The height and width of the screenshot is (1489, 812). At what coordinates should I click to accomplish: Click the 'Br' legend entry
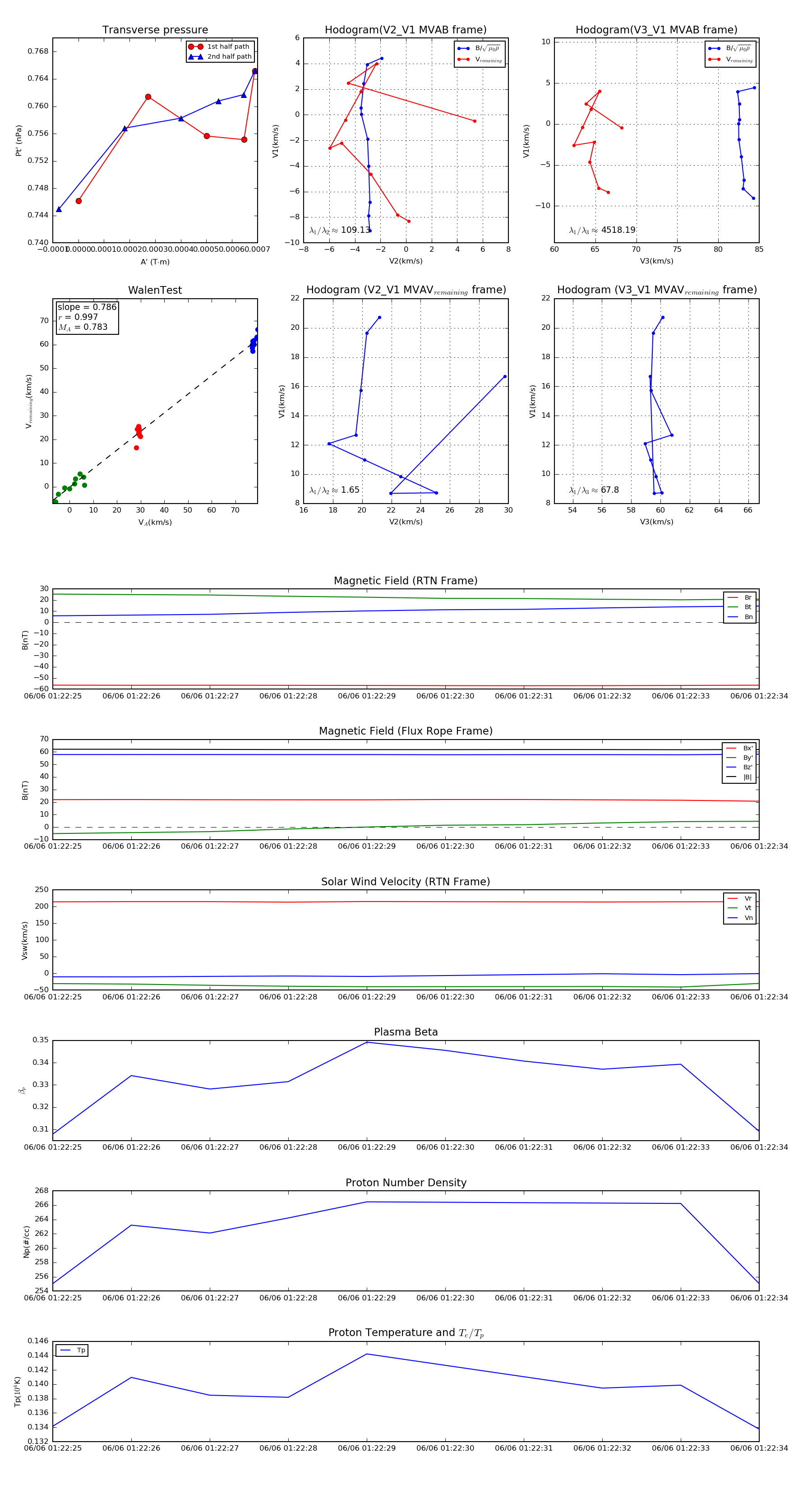click(x=740, y=598)
